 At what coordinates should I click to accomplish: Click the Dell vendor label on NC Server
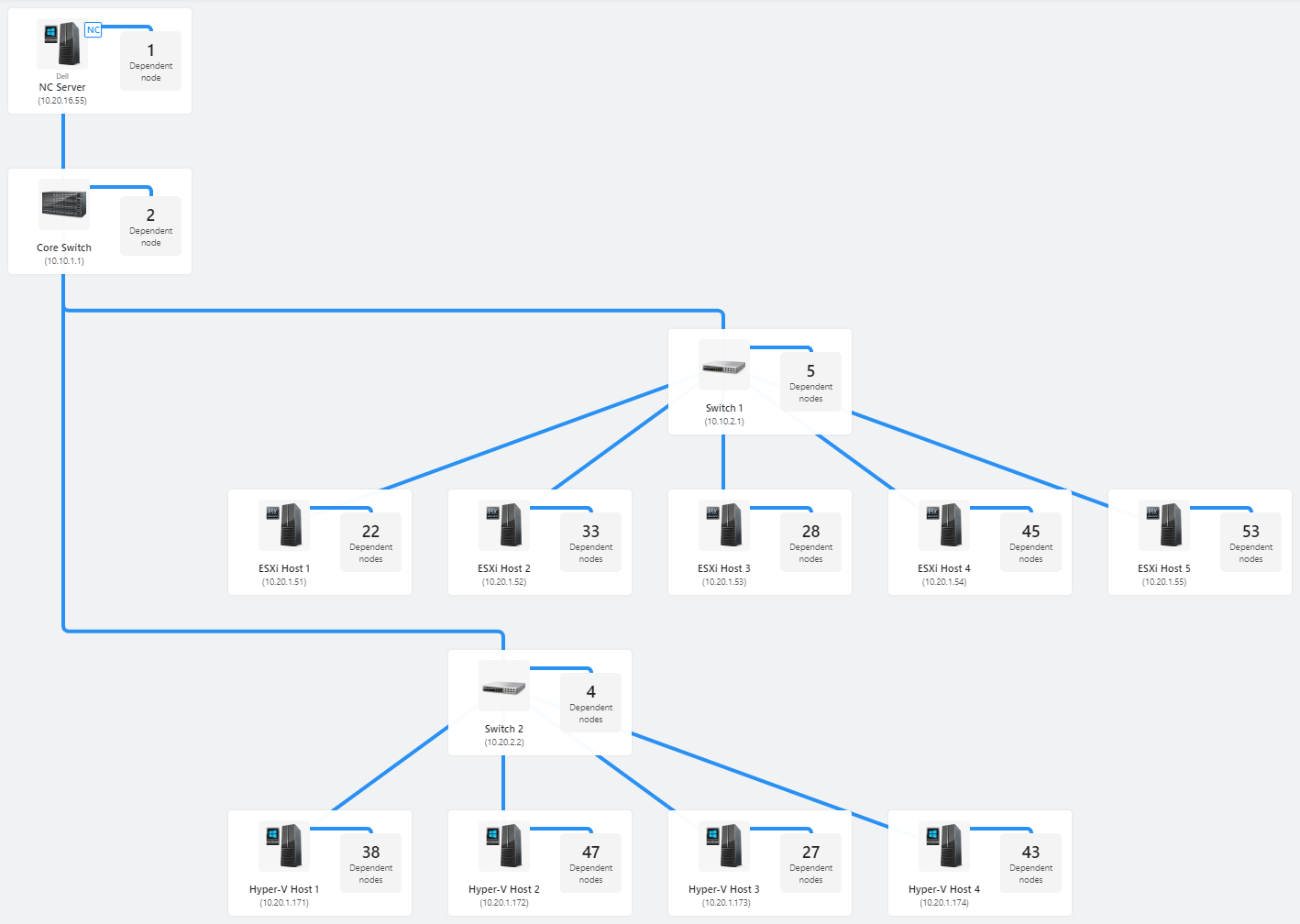coord(62,76)
